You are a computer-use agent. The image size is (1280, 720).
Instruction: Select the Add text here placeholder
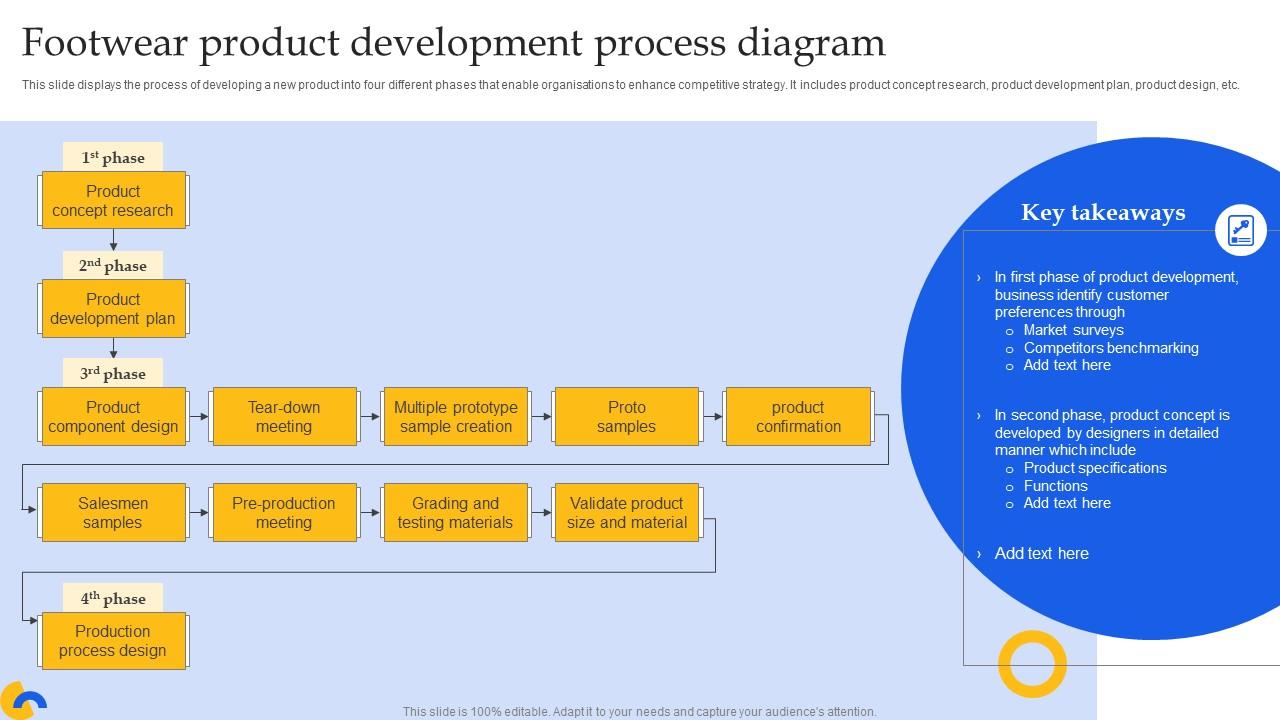click(1041, 553)
